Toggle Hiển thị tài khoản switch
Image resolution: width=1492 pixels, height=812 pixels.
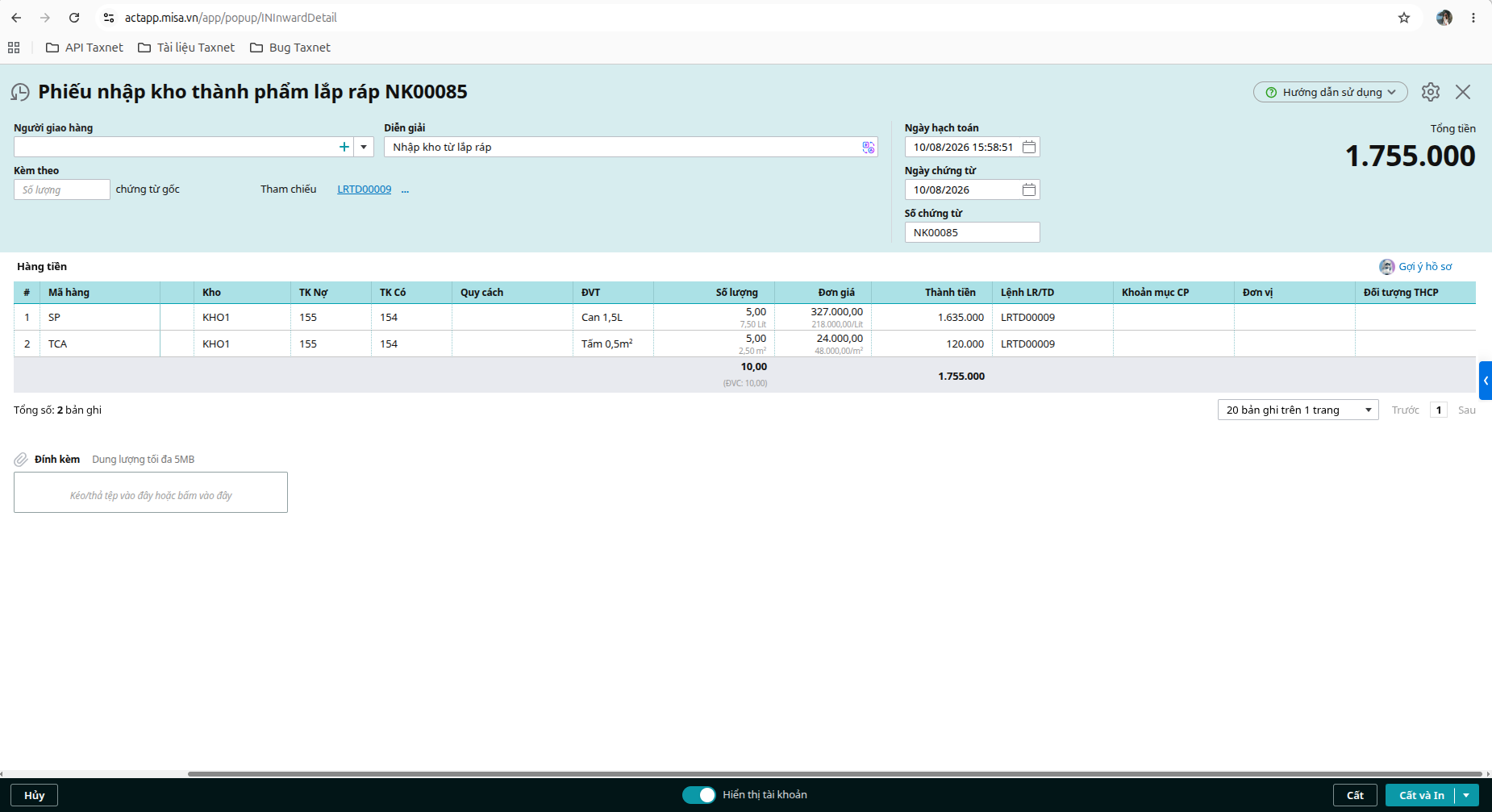coord(698,795)
